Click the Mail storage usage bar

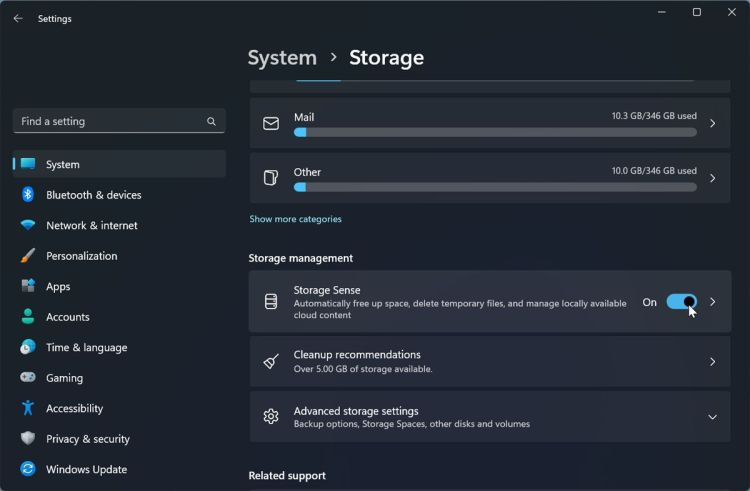(495, 132)
